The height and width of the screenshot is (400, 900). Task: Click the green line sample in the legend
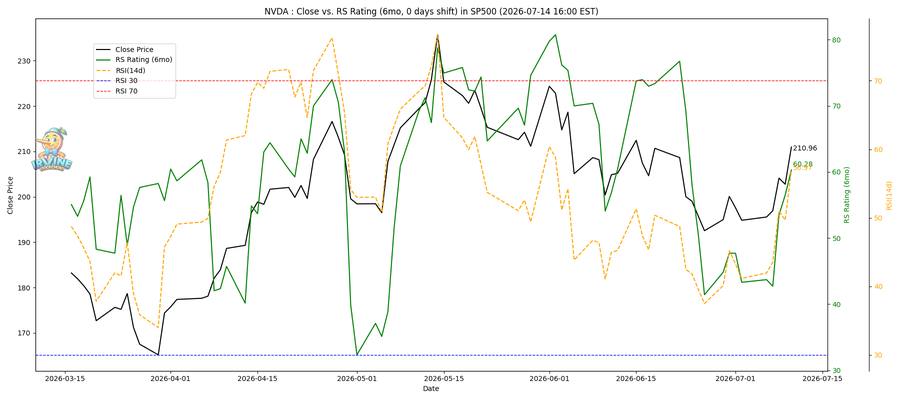(103, 60)
